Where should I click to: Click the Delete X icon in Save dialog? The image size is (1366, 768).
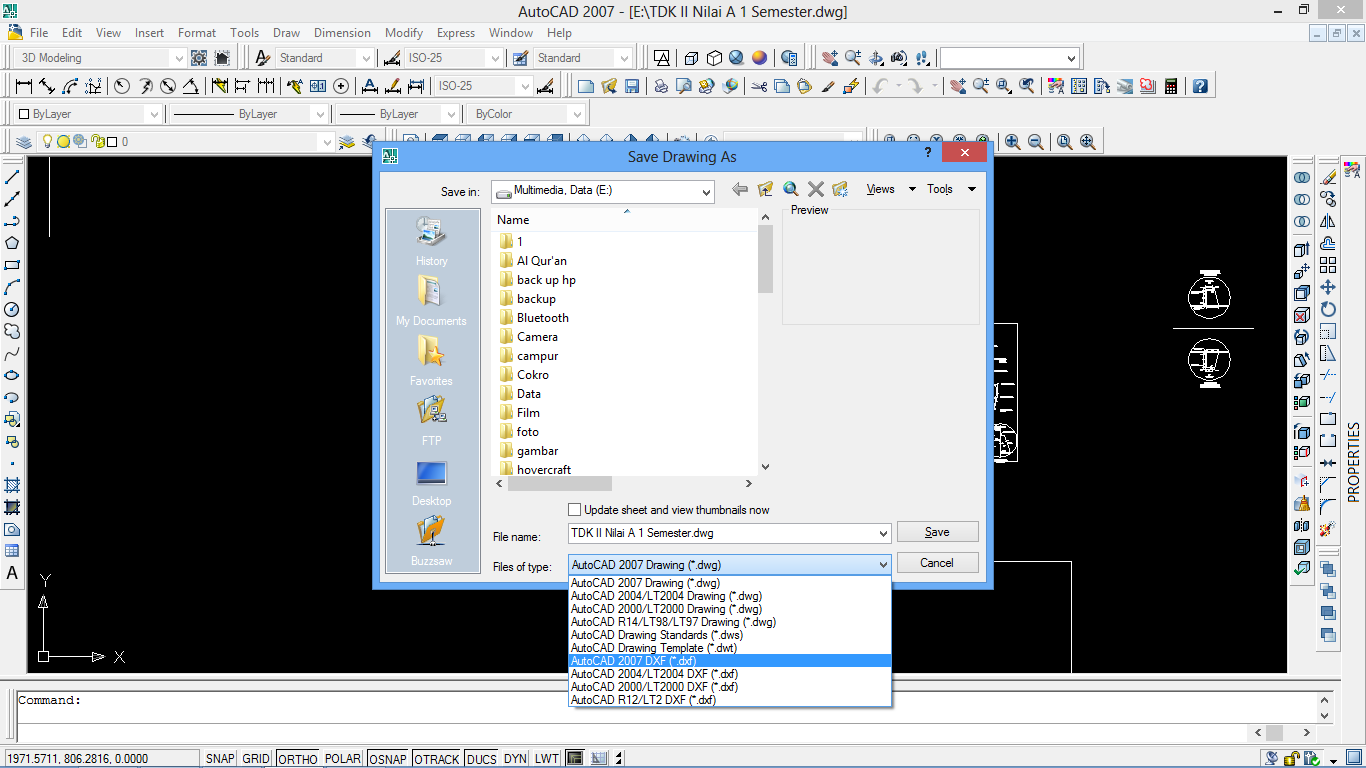pos(815,189)
